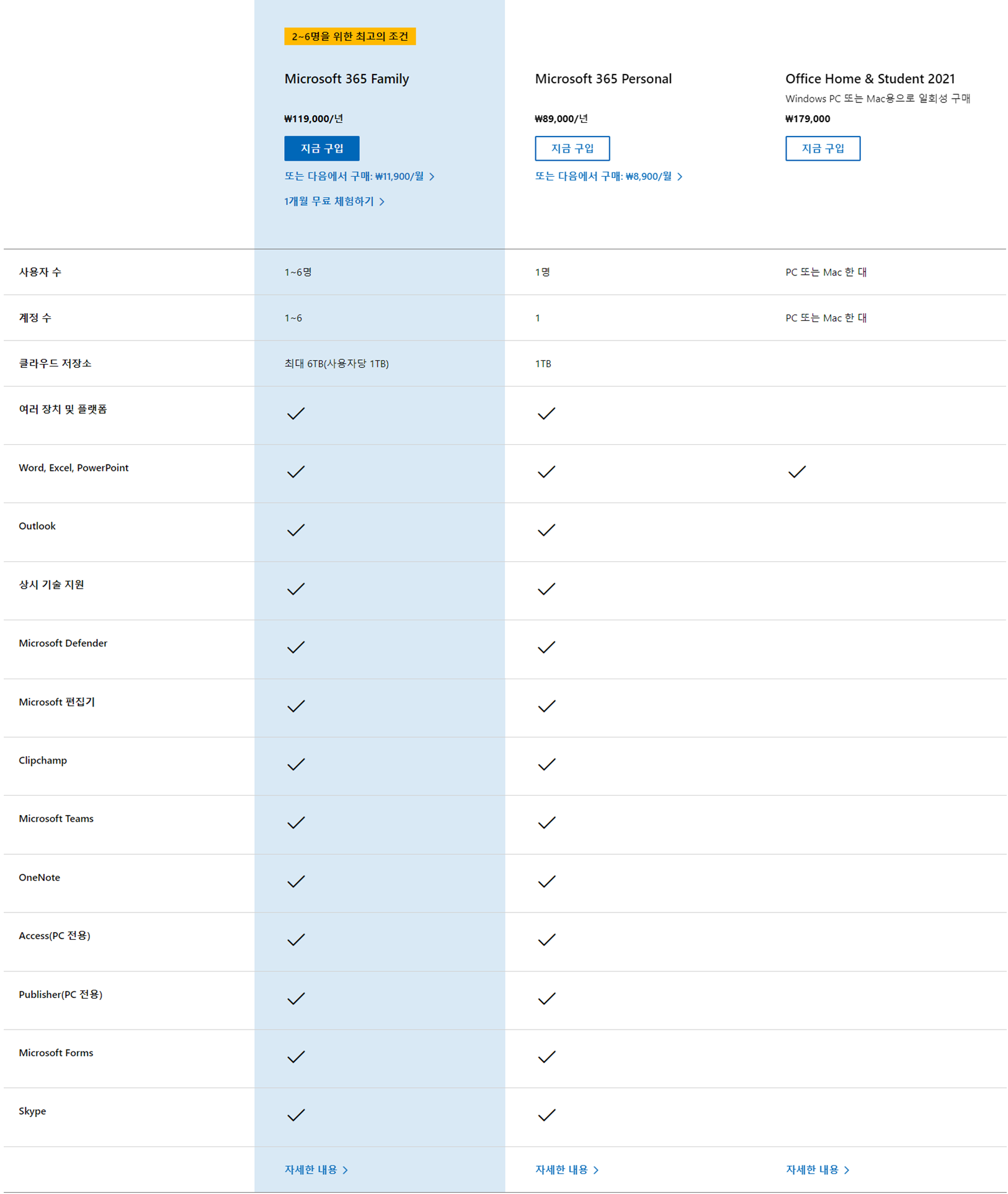The height and width of the screenshot is (1194, 1008).
Task: Click the Clipchamp row label
Action: point(43,760)
